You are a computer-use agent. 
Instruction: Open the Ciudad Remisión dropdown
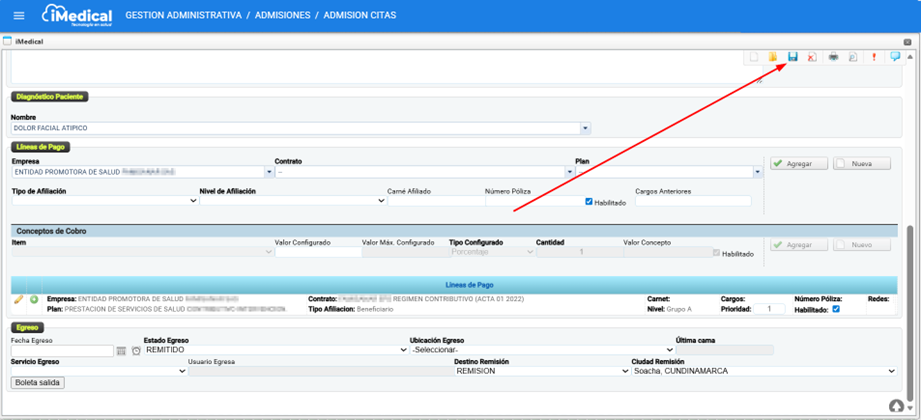[892, 371]
